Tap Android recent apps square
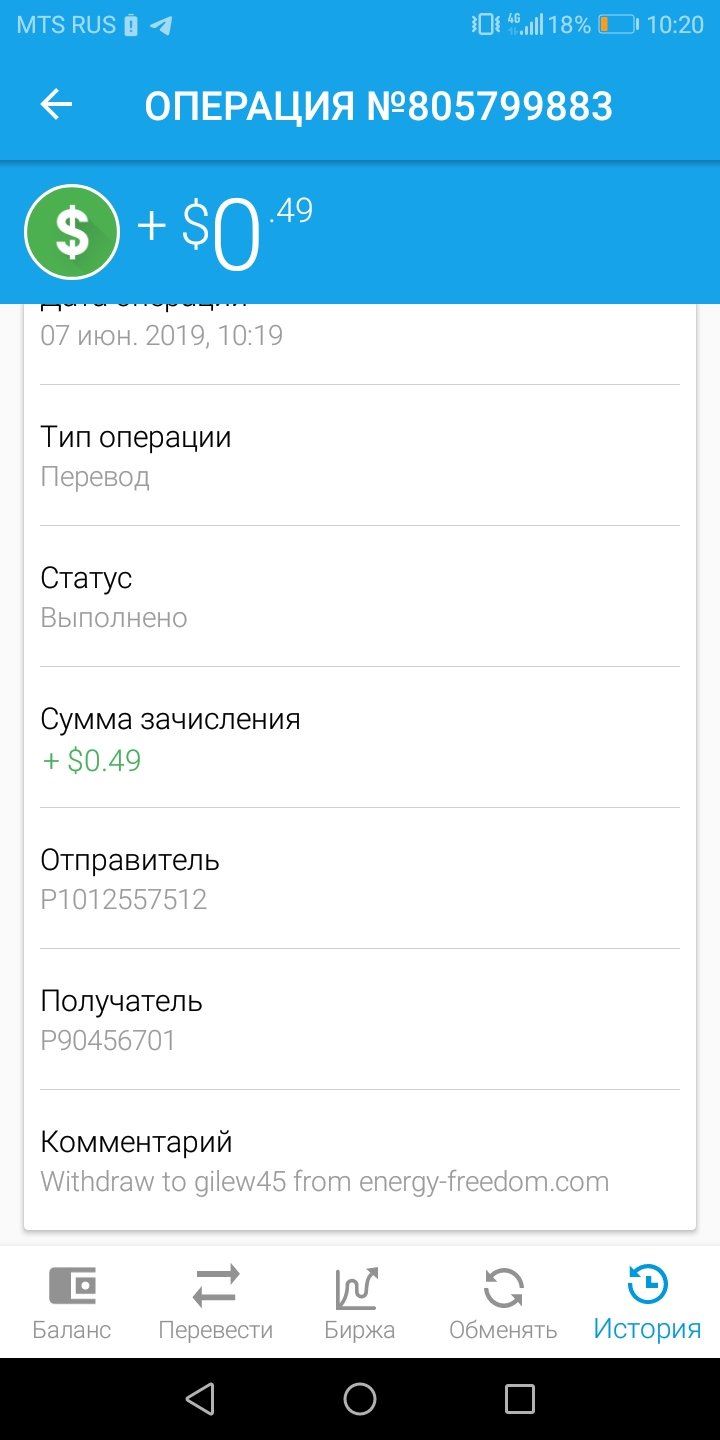 [x=520, y=1398]
